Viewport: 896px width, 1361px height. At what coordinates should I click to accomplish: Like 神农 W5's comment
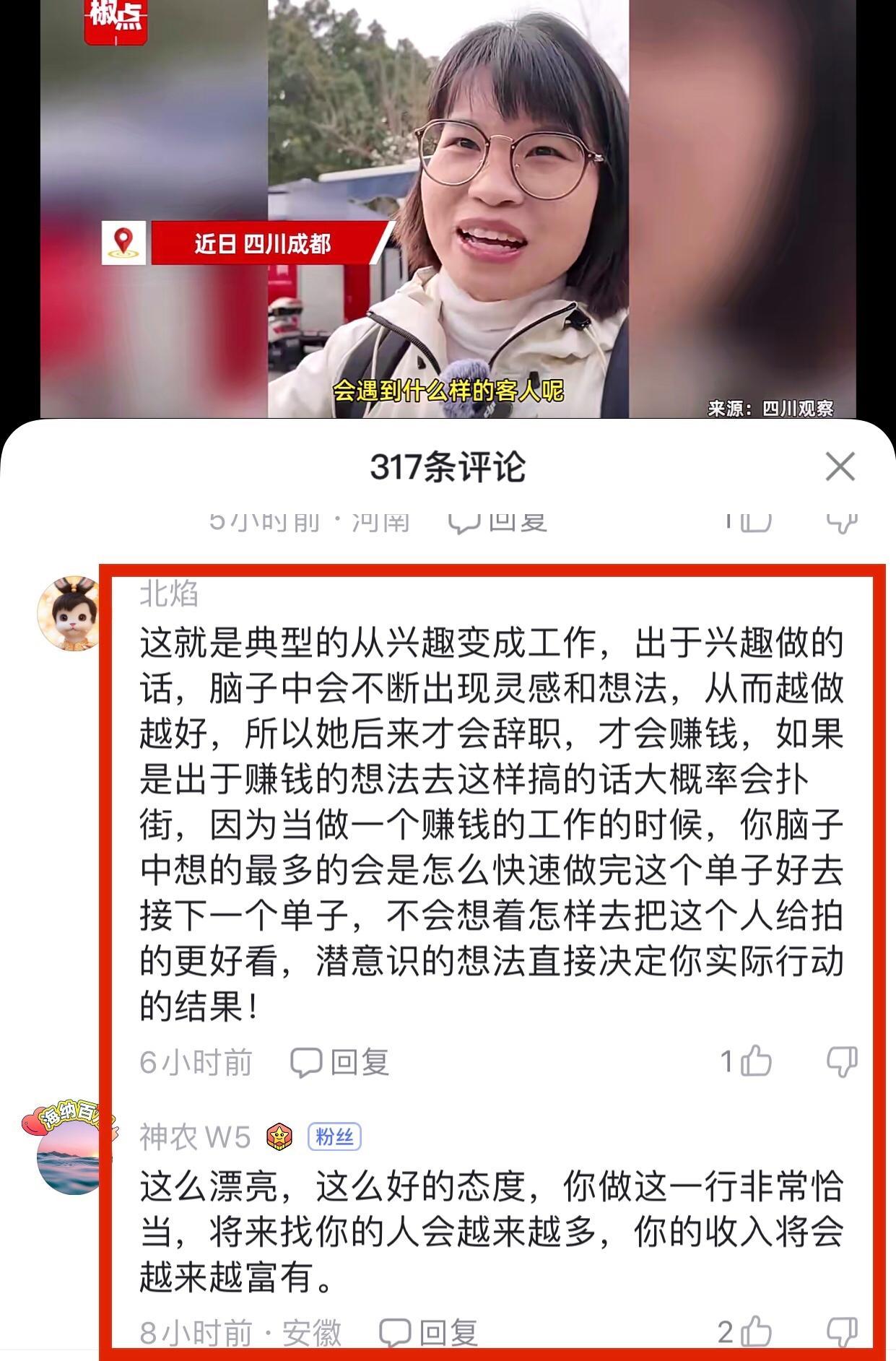756,1332
